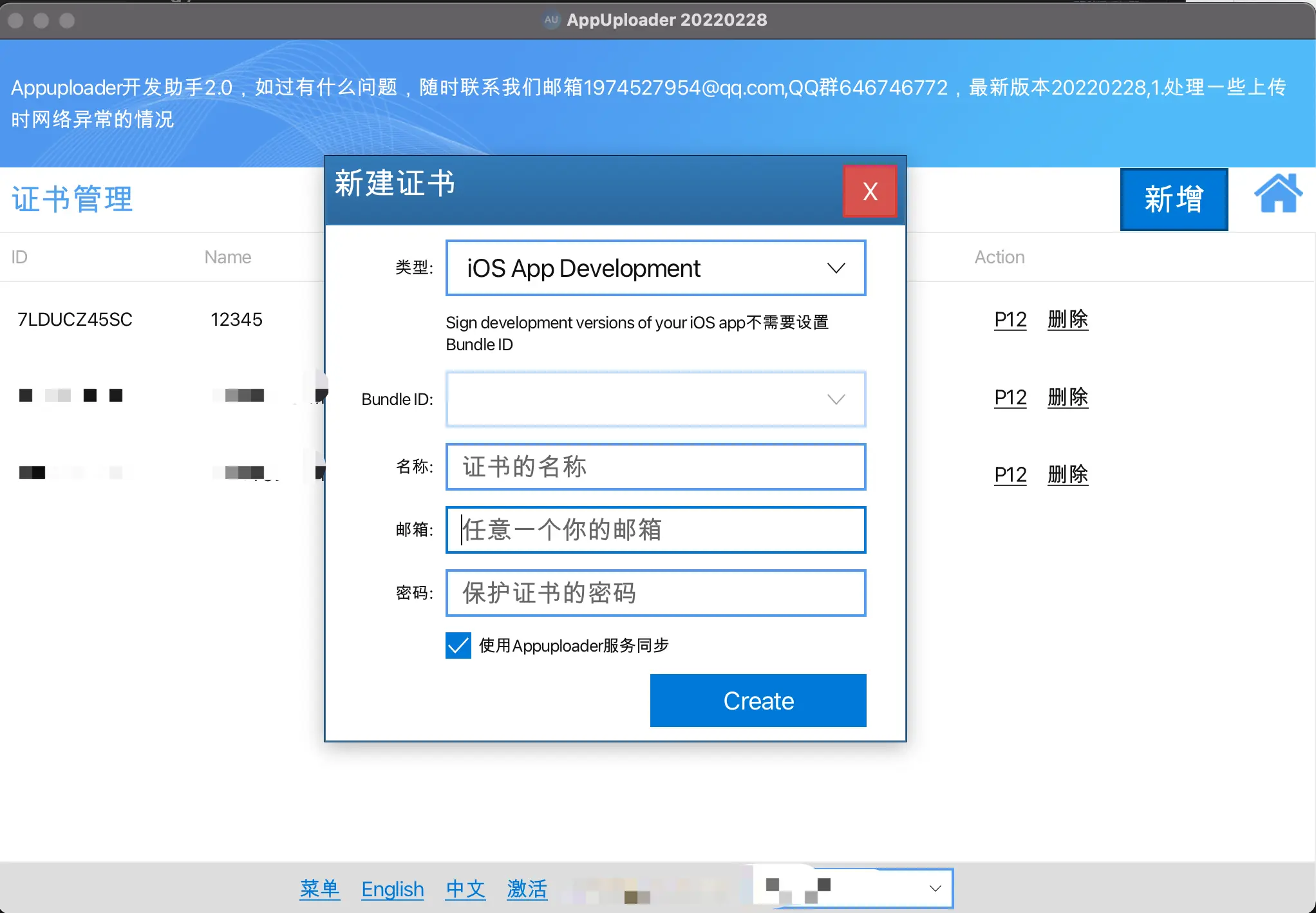Open the account dropdown in bottom bar
Image resolution: width=1316 pixels, height=913 pixels.
point(935,889)
